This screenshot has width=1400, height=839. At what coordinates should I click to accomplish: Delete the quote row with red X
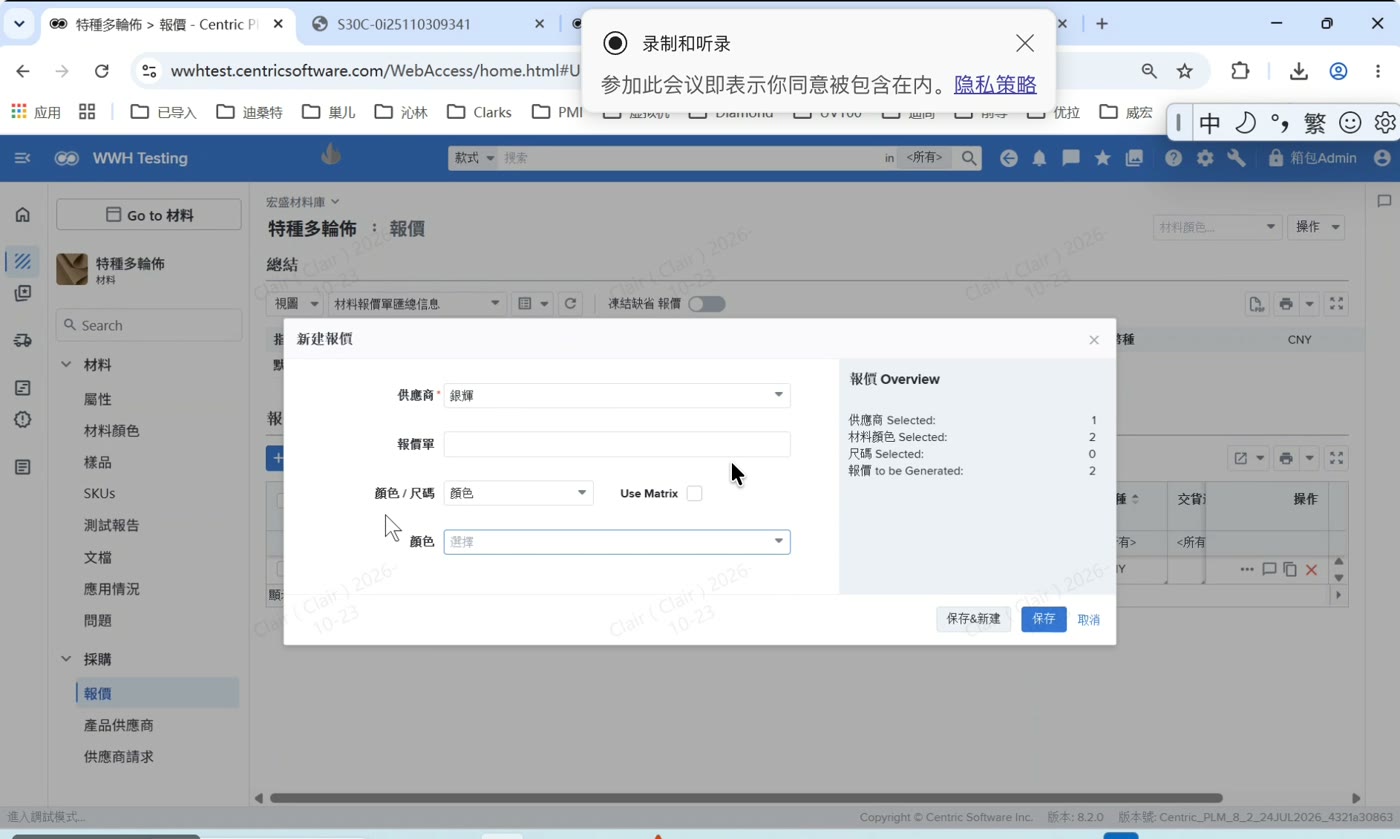[x=1311, y=570]
